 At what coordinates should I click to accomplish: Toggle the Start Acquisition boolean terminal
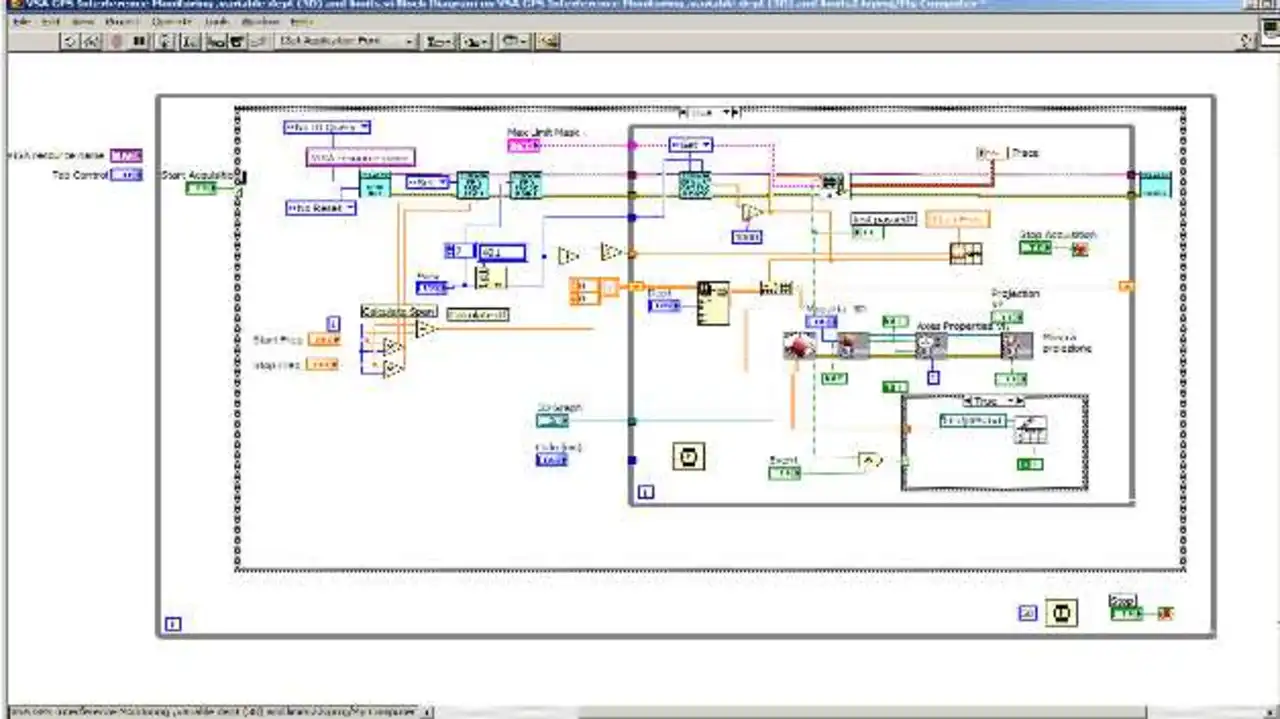(200, 188)
